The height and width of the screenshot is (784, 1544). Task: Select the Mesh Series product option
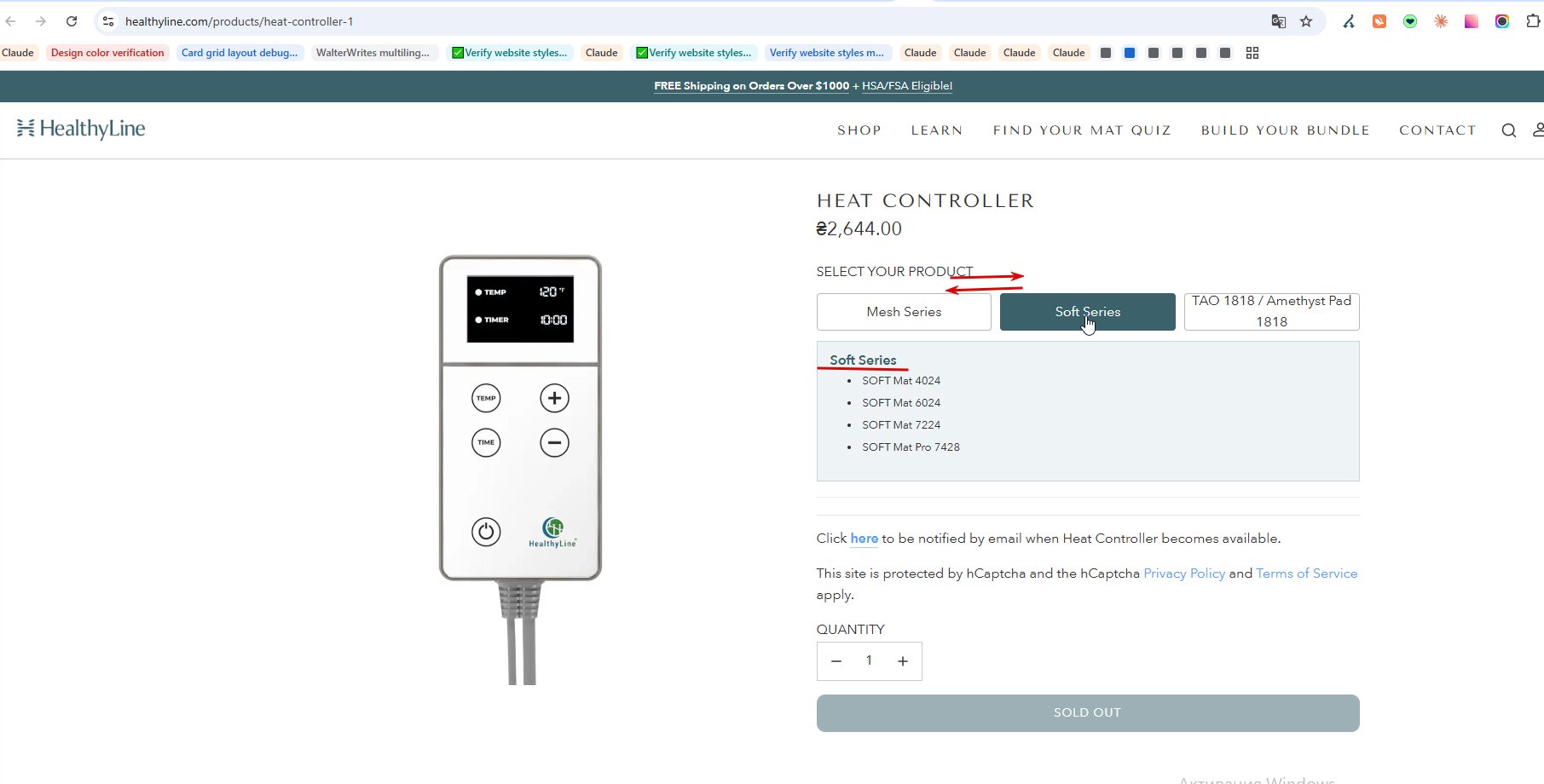click(904, 312)
